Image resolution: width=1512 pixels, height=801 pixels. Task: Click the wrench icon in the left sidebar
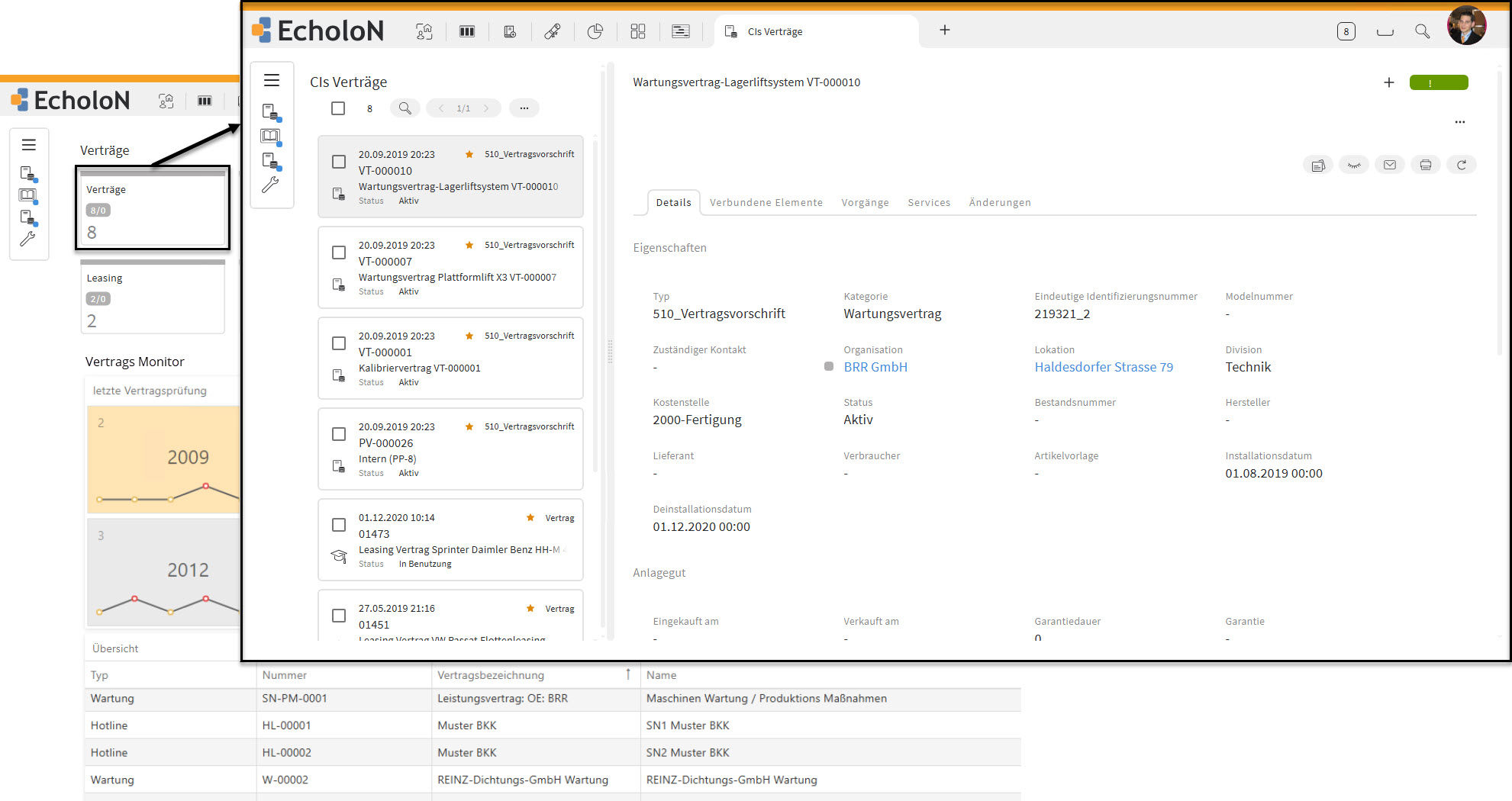[270, 184]
